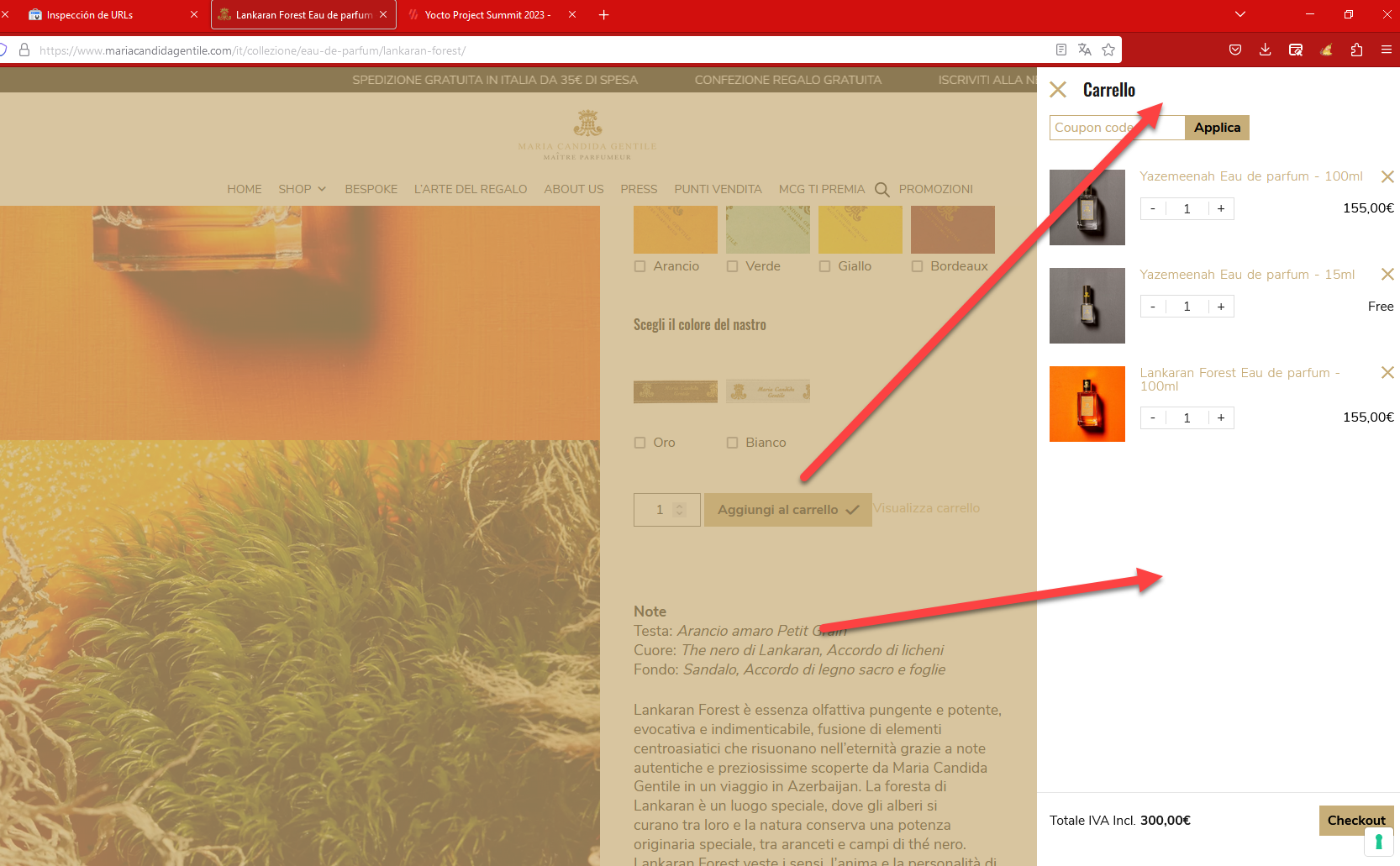The image size is (1400, 866).
Task: Click the site search magnifier icon
Action: point(882,190)
